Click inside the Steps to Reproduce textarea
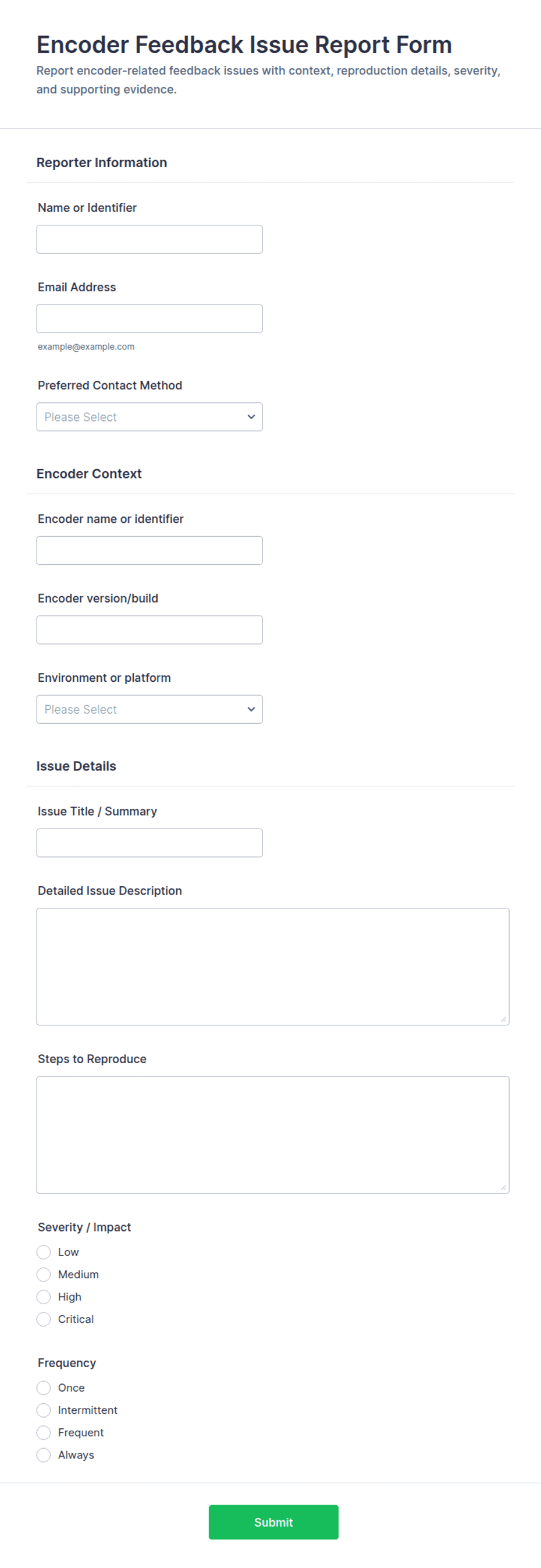The height and width of the screenshot is (1568, 541). pyautogui.click(x=273, y=1135)
